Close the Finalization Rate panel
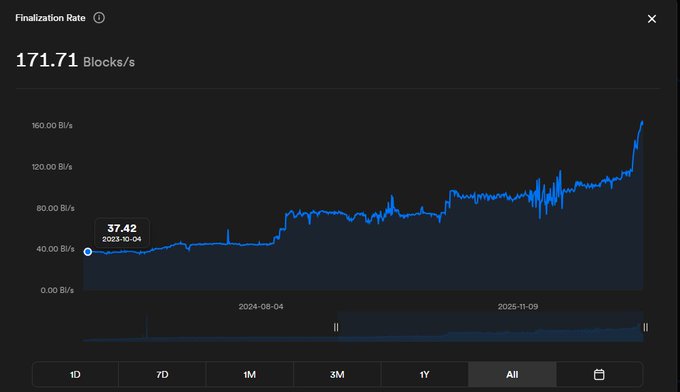Screen dimensions: 680x392 [651, 19]
